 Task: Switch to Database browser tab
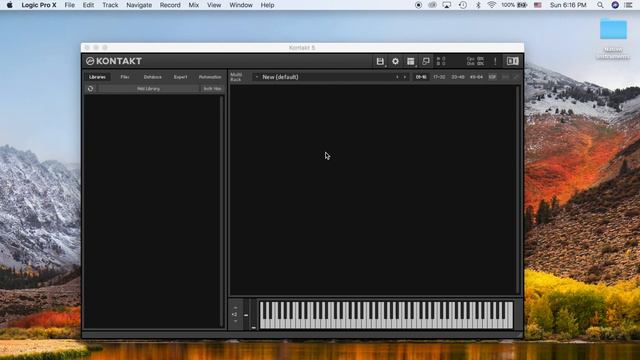pyautogui.click(x=153, y=77)
